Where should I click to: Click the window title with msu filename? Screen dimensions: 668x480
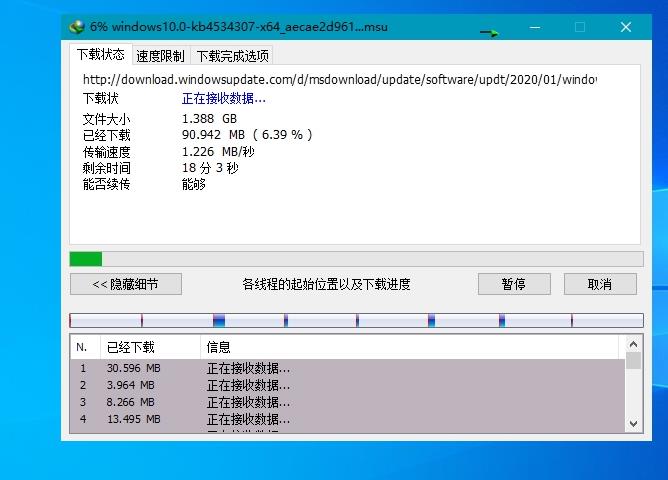(239, 27)
